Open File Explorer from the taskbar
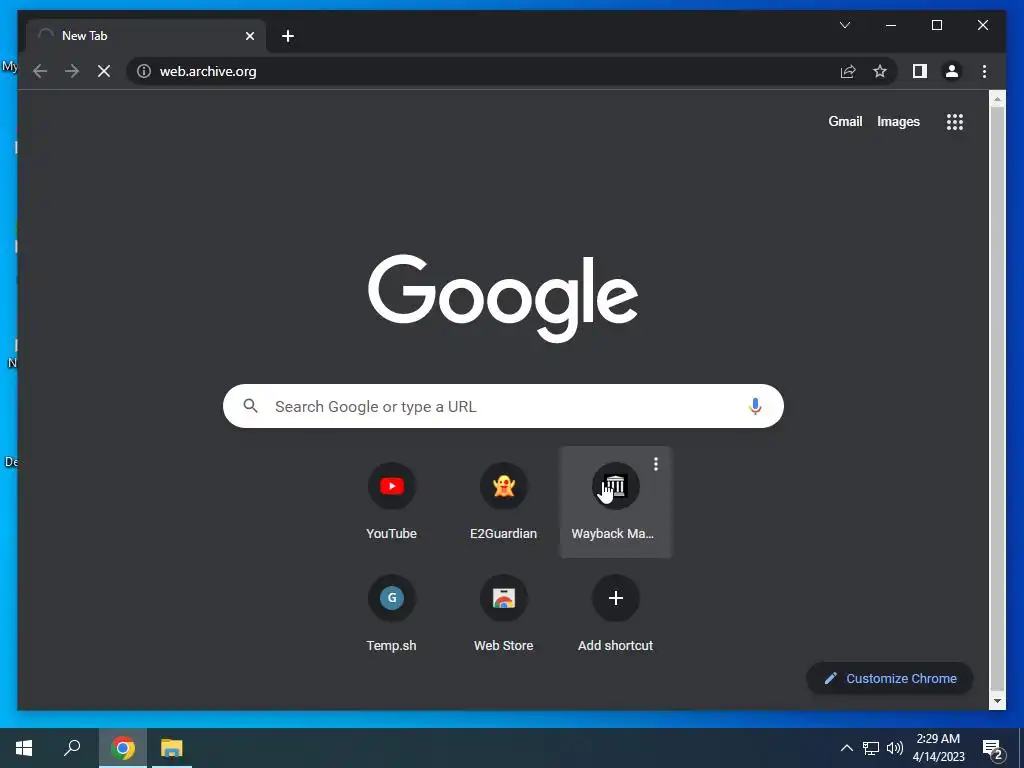The height and width of the screenshot is (768, 1024). [x=172, y=748]
